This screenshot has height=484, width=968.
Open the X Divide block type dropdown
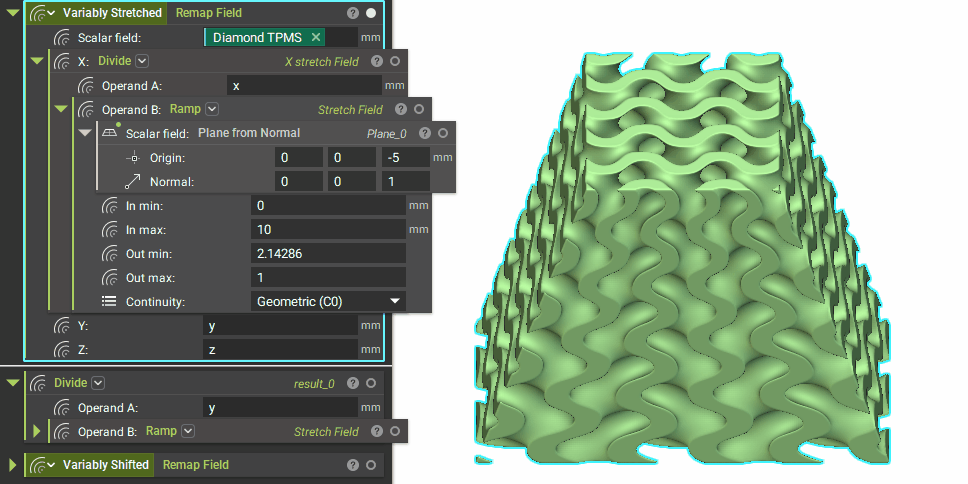[x=142, y=61]
